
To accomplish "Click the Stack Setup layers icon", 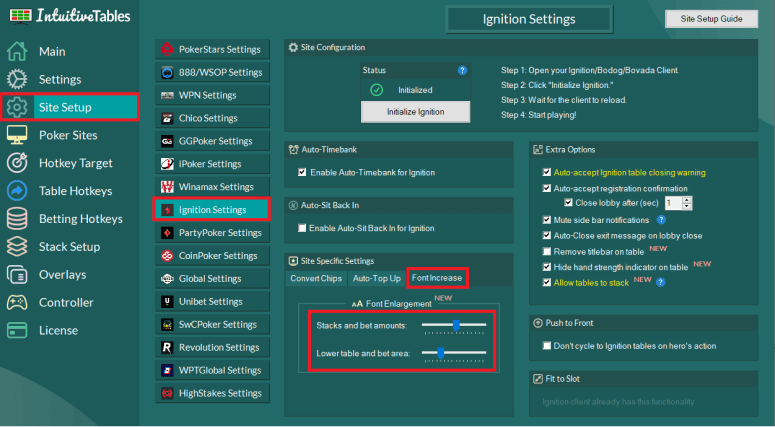I will pos(17,247).
